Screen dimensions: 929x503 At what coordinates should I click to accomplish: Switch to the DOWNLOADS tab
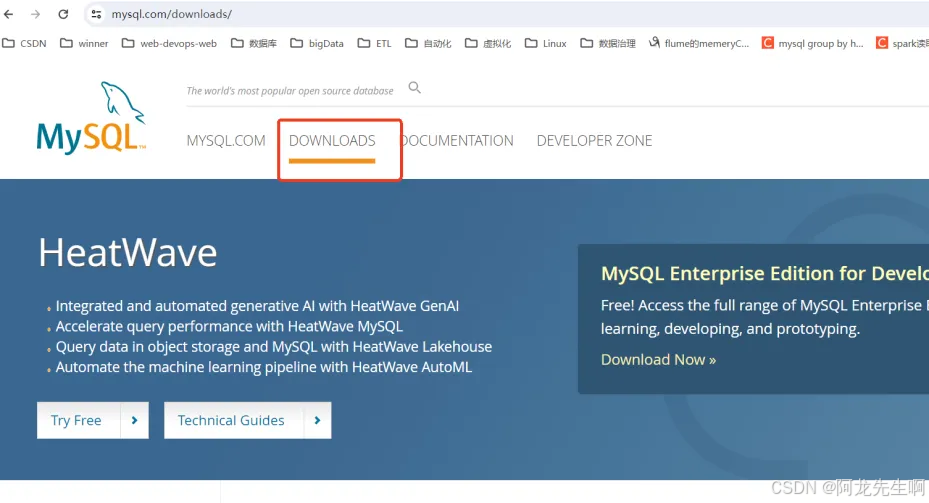coord(332,141)
